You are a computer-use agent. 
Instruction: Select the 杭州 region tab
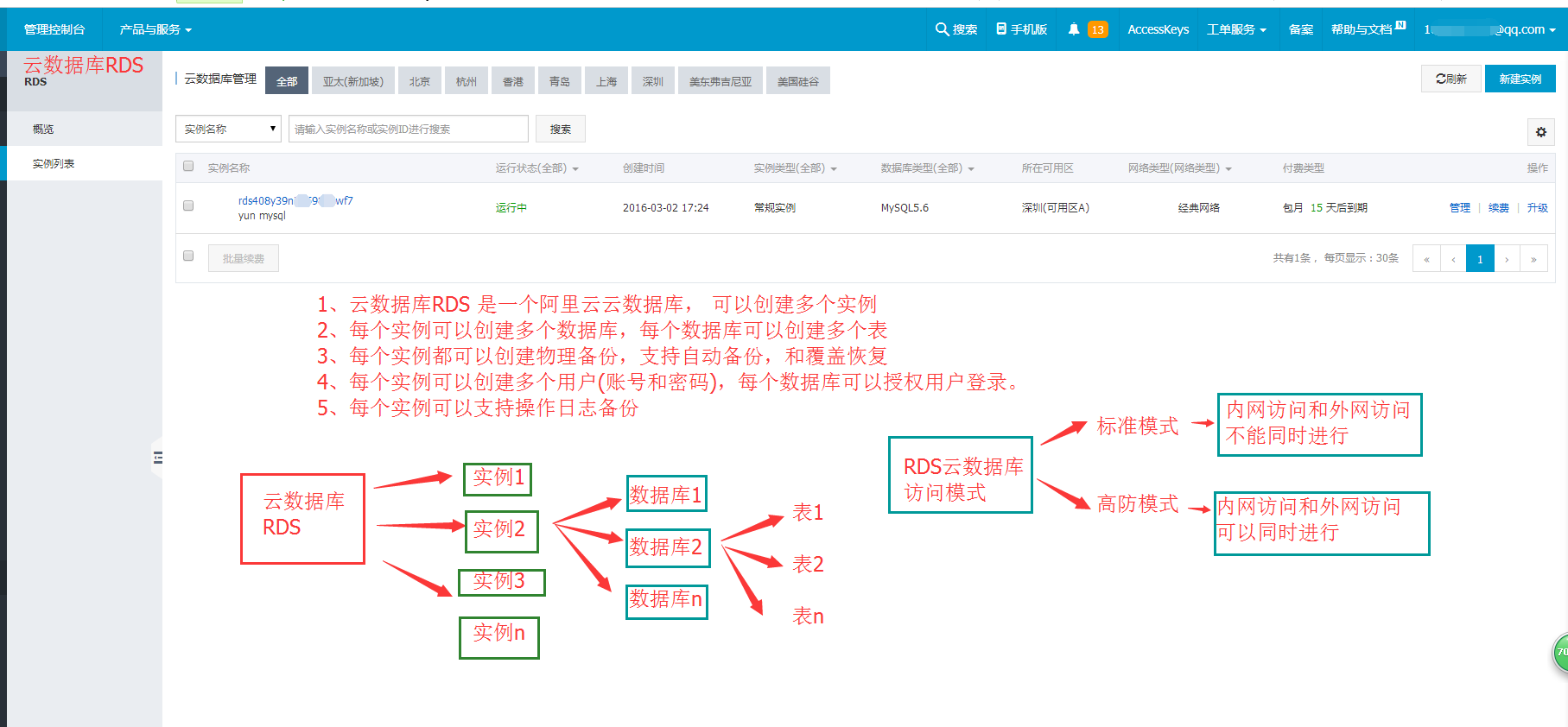pyautogui.click(x=467, y=81)
